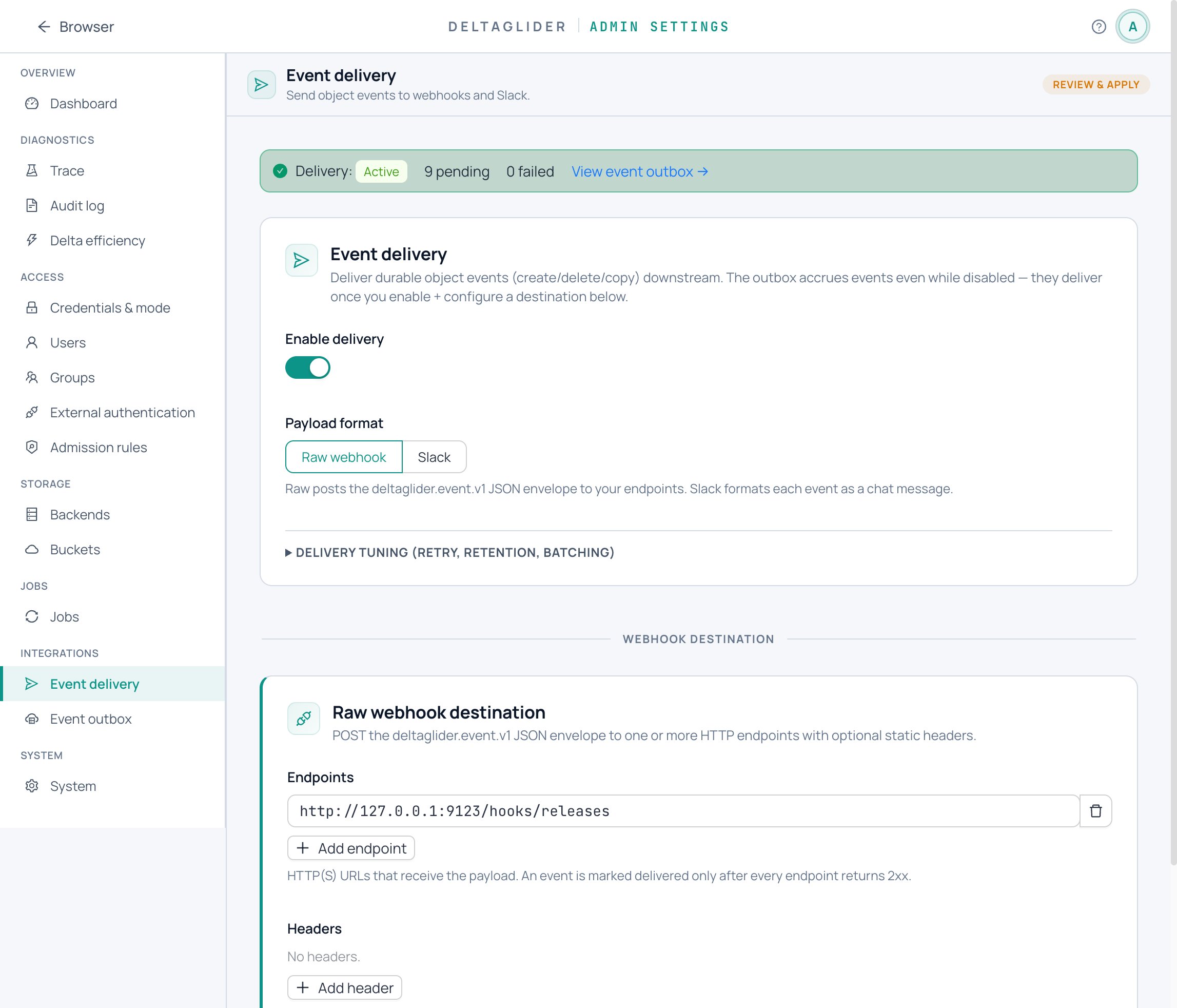Expand Delivery Tuning (retry, retention, batching)
Viewport: 1177px width, 1008px height.
click(449, 552)
